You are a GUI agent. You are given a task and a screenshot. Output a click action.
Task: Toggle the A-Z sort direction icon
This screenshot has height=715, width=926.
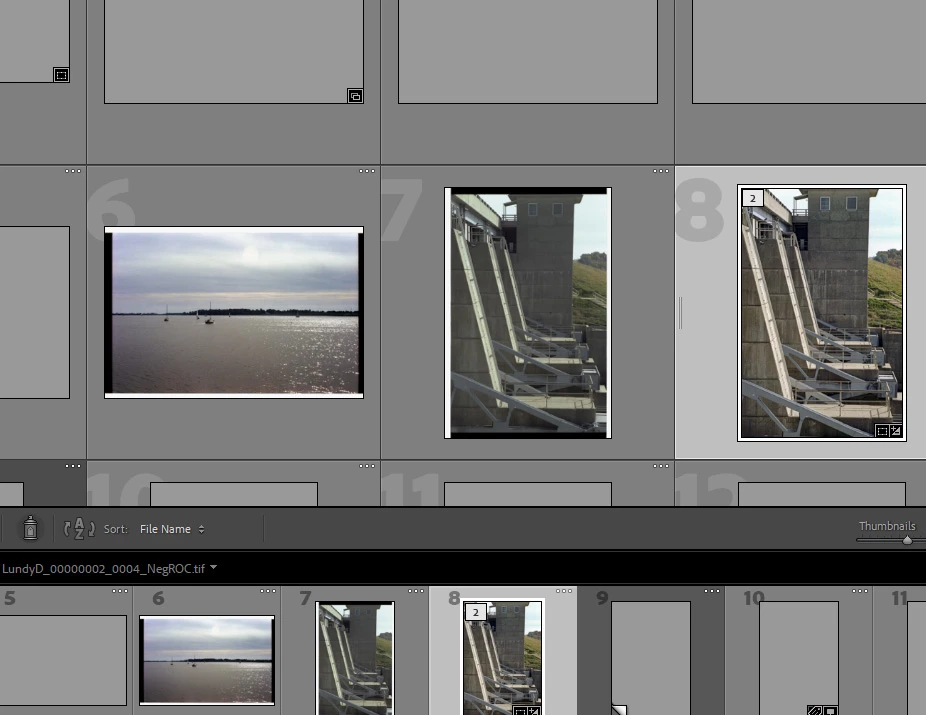point(79,528)
